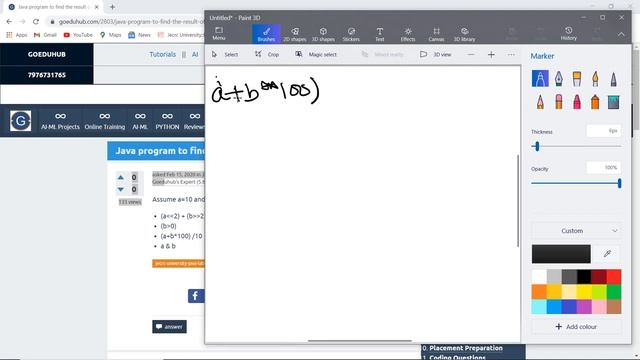Click the canvas horizontal scrollbar
The width and height of the screenshot is (640, 360).
click(x=360, y=340)
